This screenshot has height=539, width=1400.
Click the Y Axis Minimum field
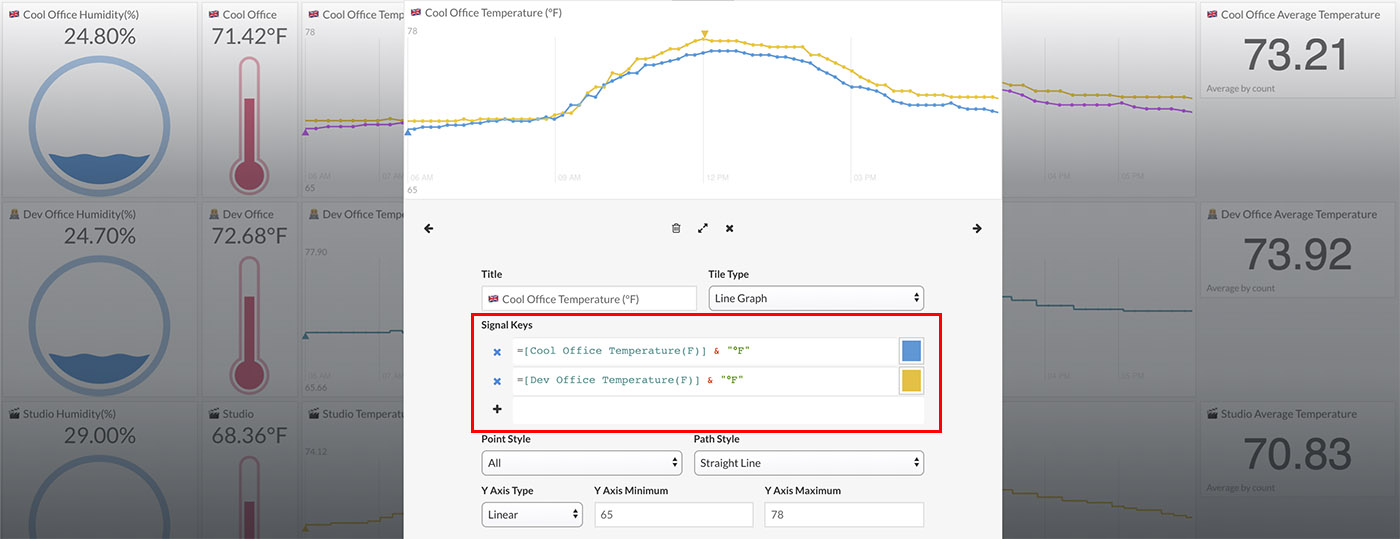tap(673, 515)
